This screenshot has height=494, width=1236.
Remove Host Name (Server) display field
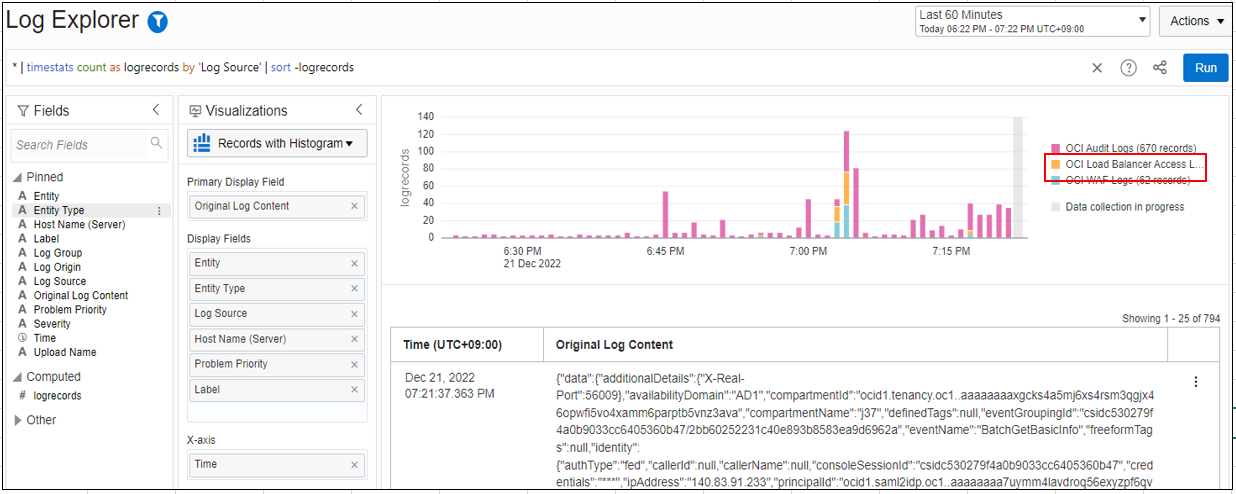click(354, 340)
